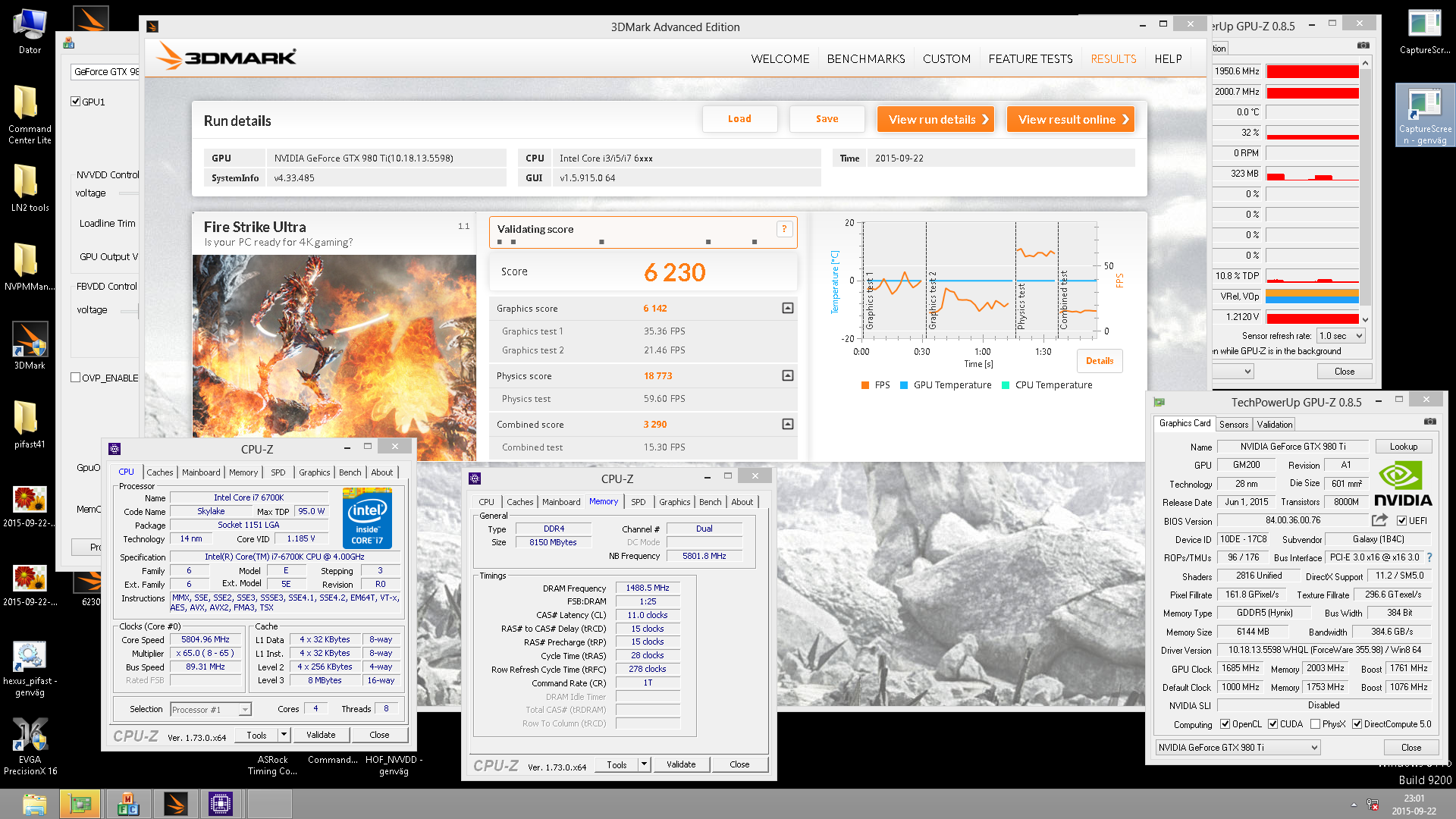Collapse the Physics score section
The width and height of the screenshot is (1456, 819).
pos(788,375)
